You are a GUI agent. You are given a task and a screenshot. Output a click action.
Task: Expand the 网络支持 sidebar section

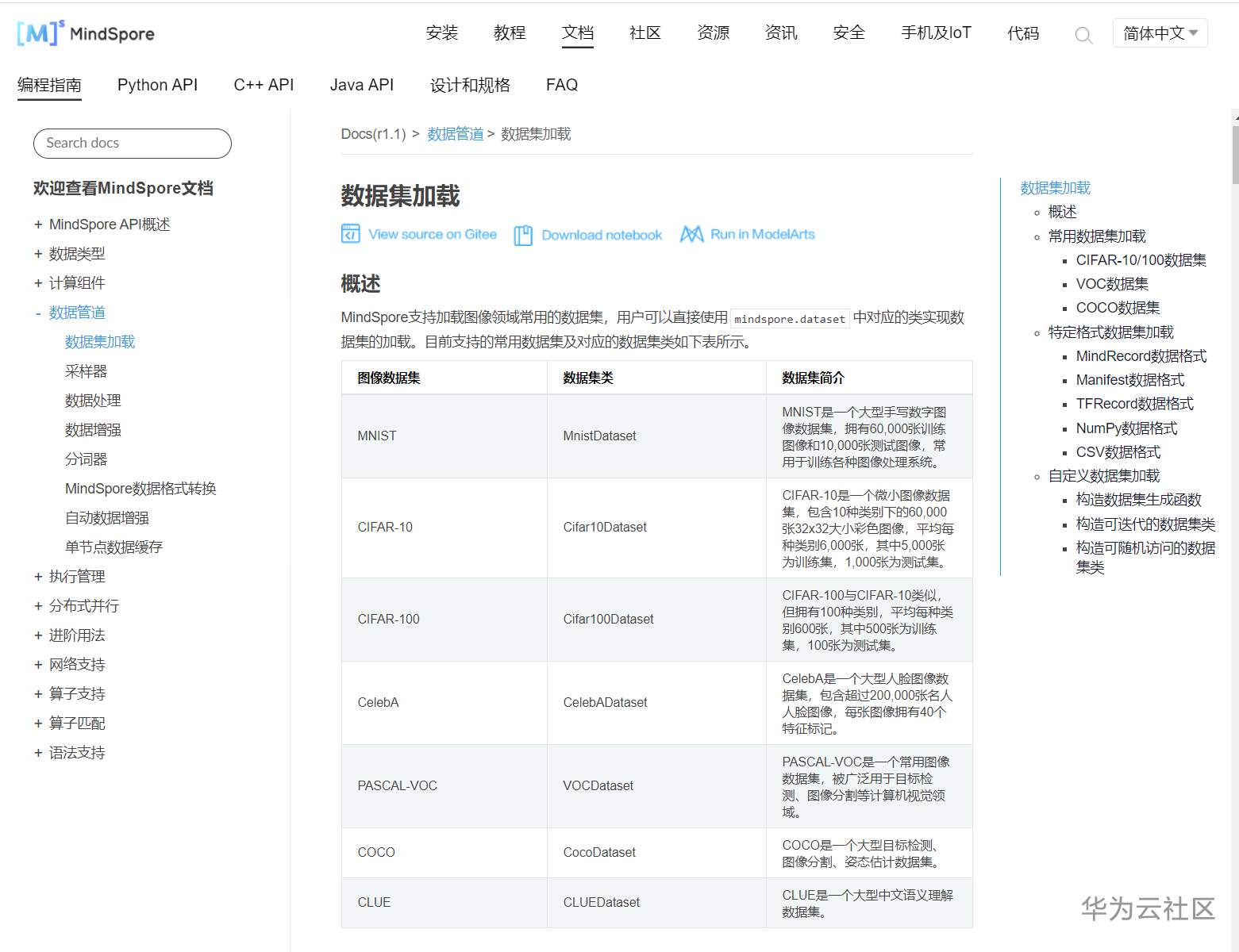pos(38,665)
